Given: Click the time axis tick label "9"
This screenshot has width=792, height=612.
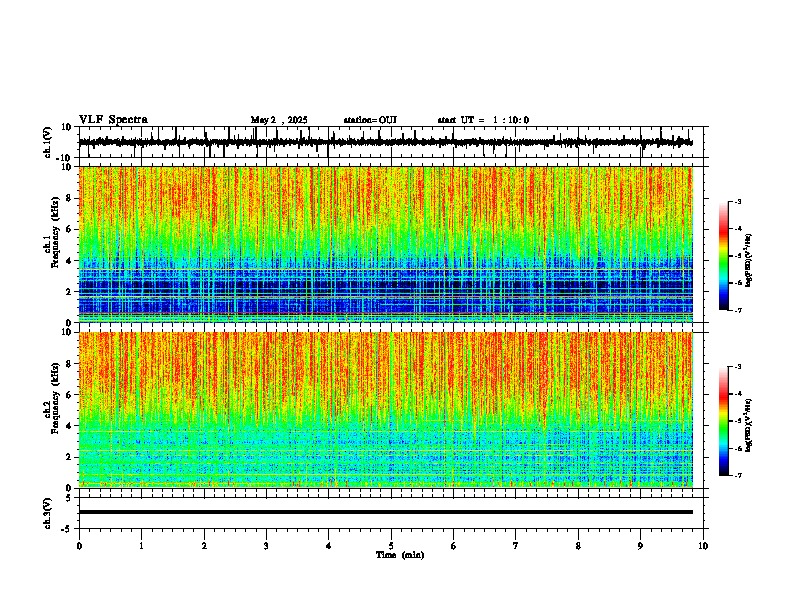Looking at the screenshot, I should pos(640,546).
